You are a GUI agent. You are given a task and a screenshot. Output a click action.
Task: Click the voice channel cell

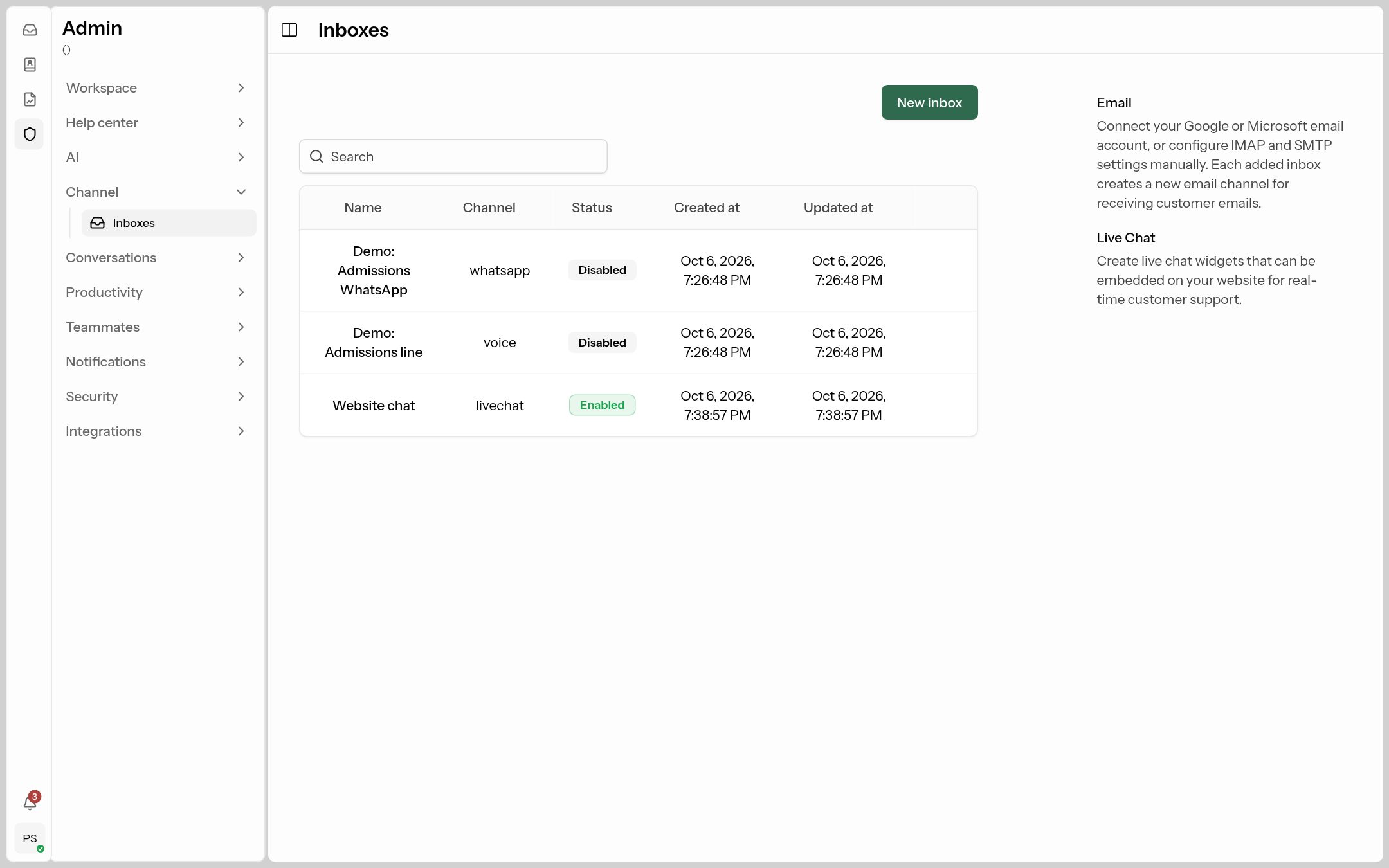pos(500,342)
